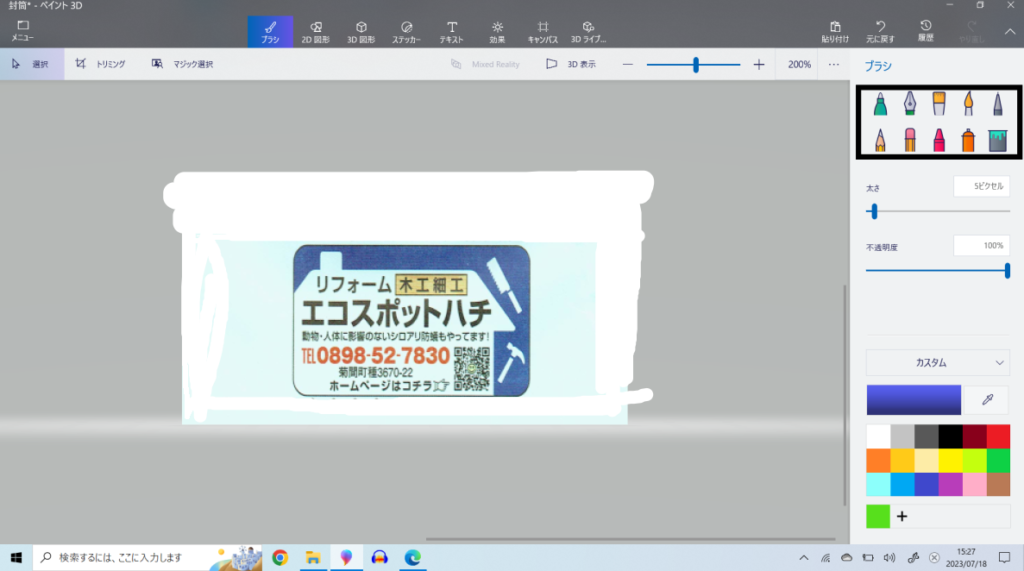Choose the brown color swatch
The width and height of the screenshot is (1024, 571).
(x=998, y=485)
